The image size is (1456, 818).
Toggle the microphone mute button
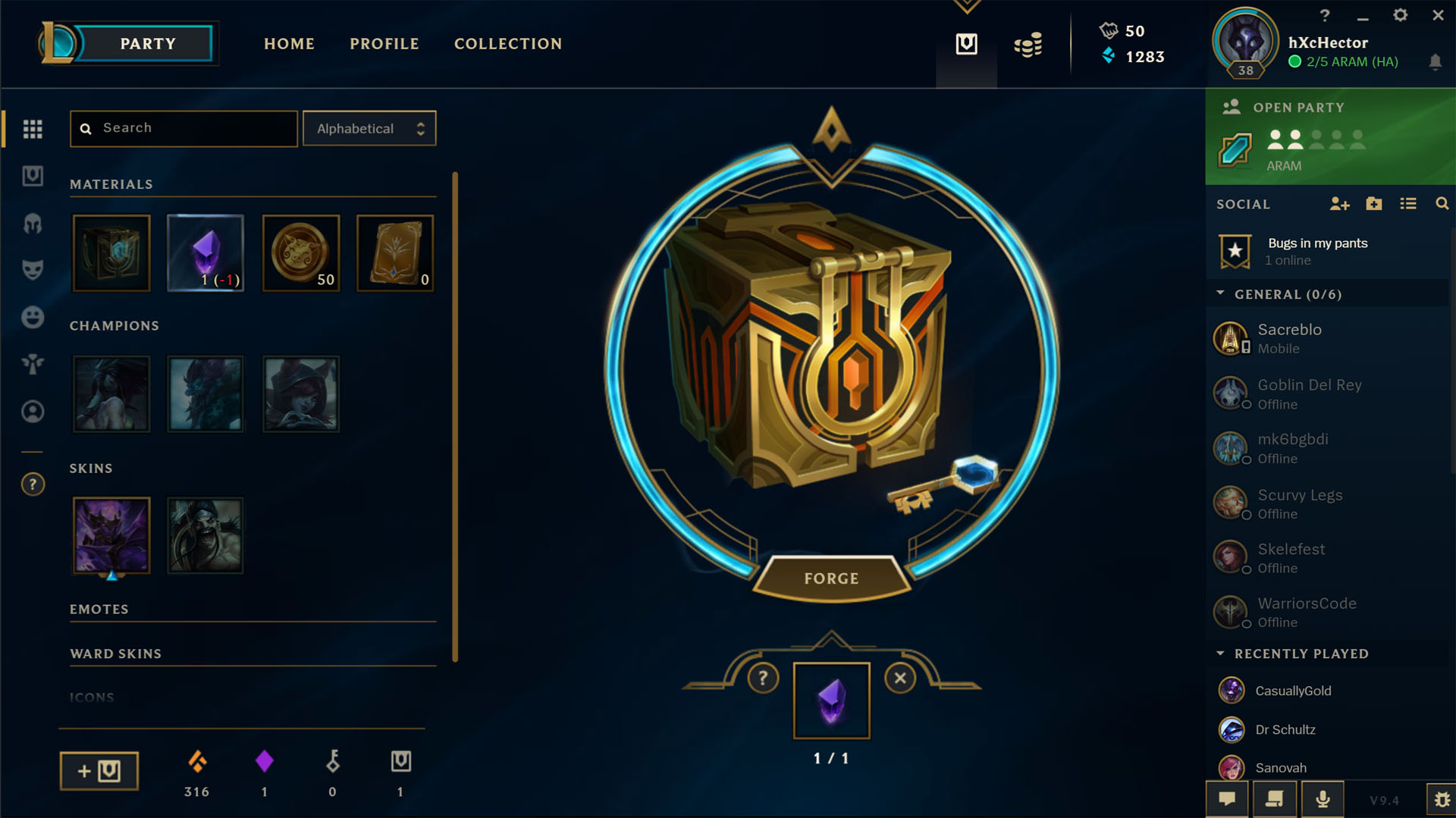tap(1323, 799)
